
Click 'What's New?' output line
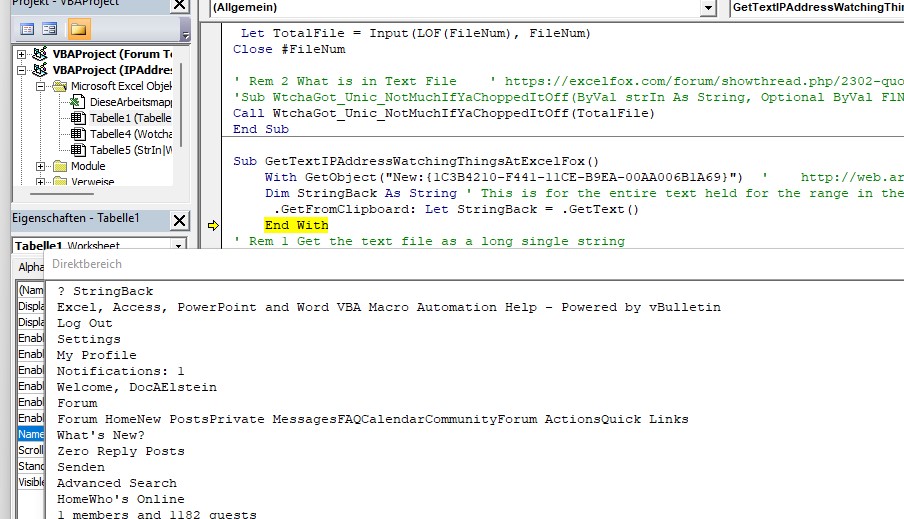pos(101,435)
